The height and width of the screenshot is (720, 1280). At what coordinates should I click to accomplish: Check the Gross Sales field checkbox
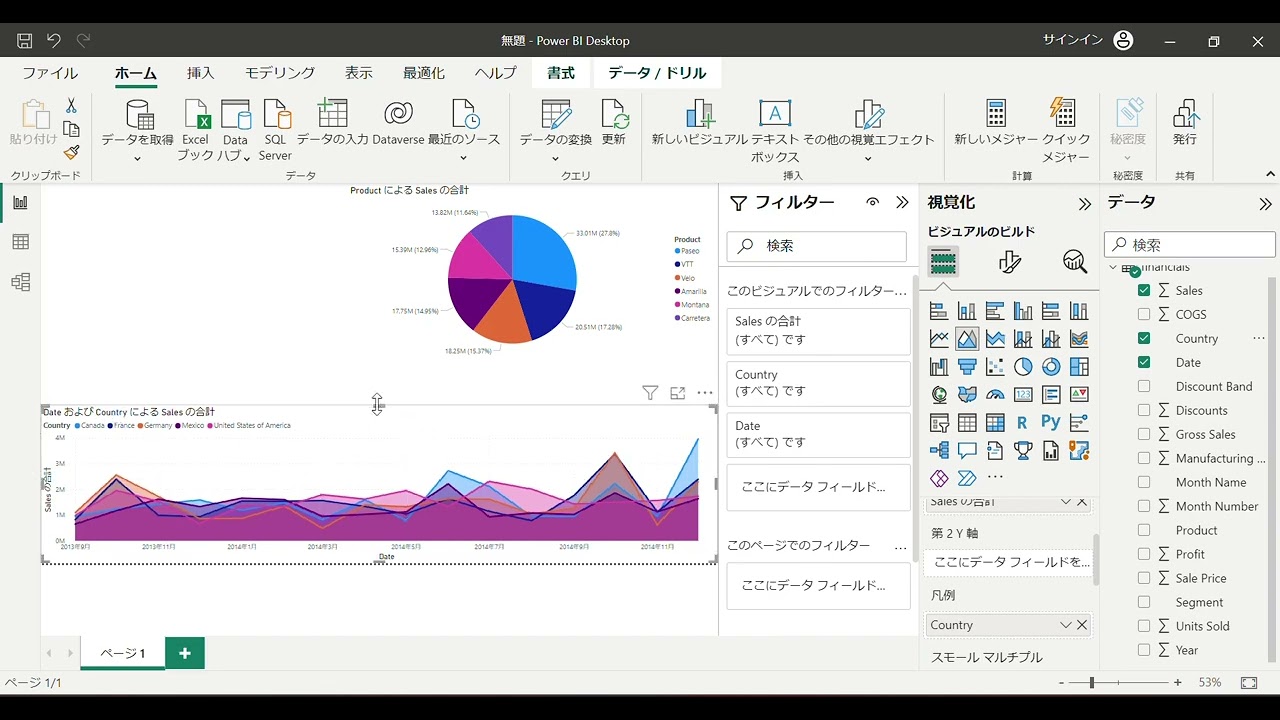(1144, 434)
